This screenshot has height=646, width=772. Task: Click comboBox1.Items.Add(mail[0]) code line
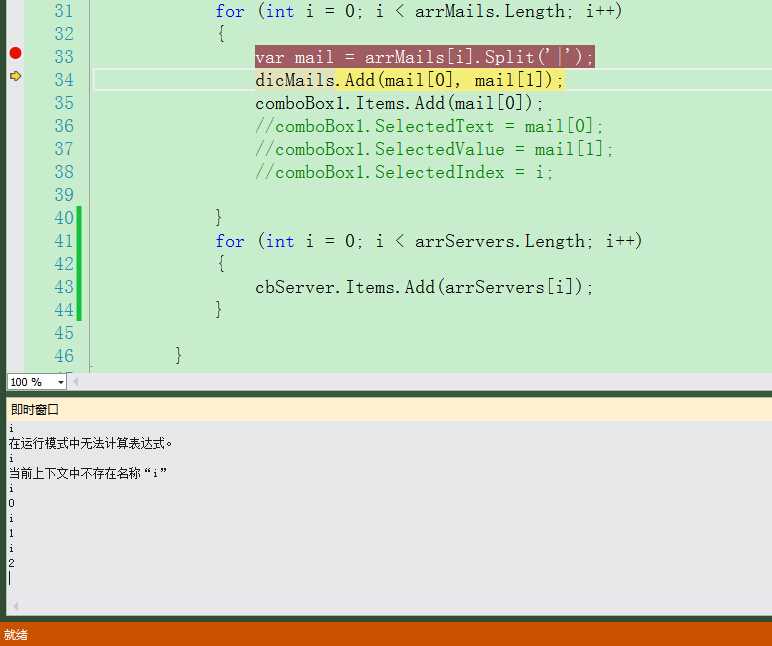[399, 103]
